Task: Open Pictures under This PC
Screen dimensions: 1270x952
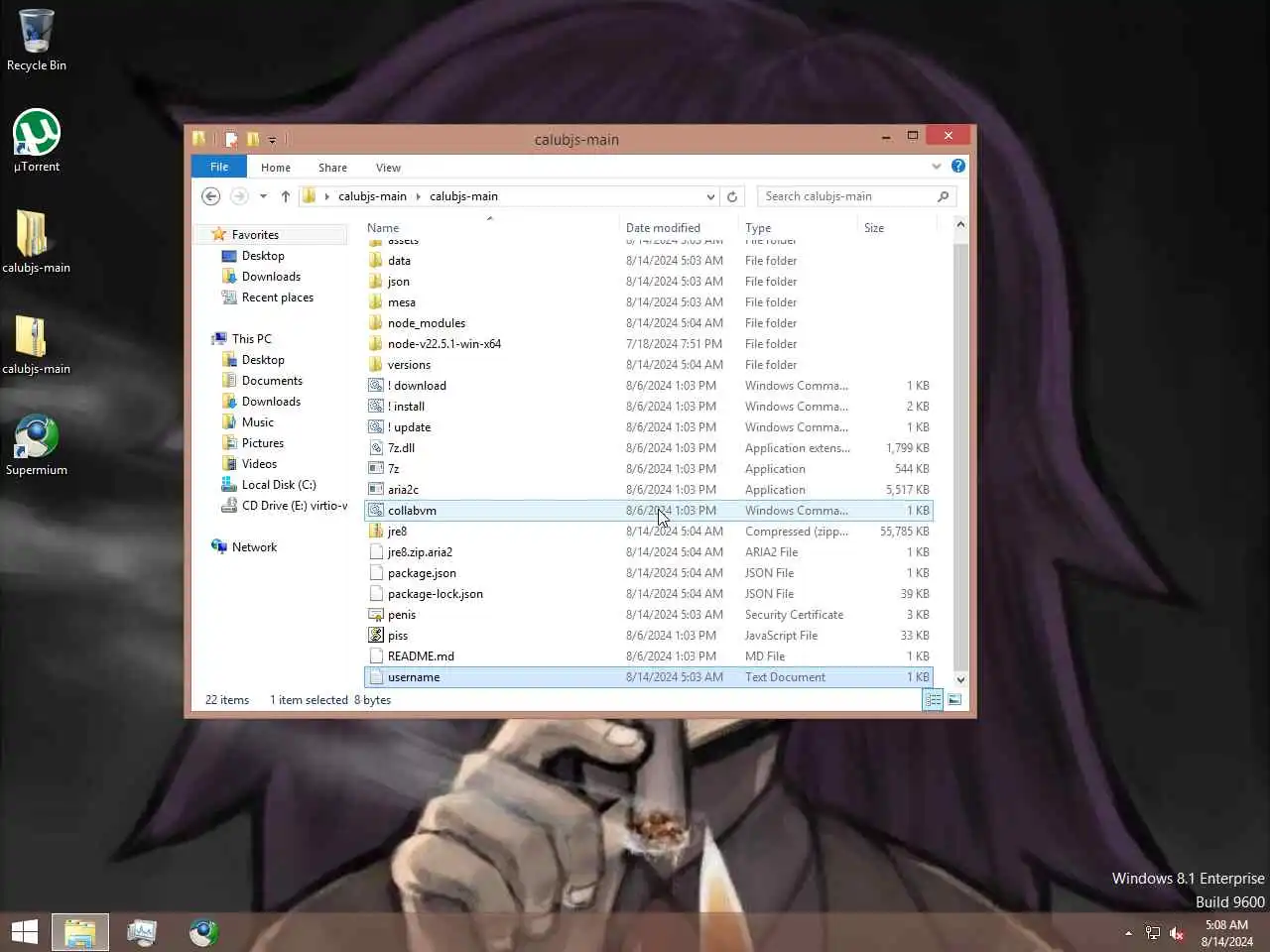Action: tap(262, 443)
